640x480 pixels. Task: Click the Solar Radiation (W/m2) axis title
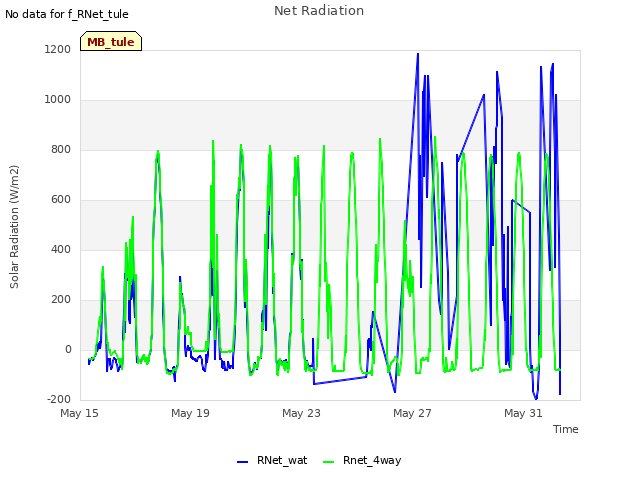tap(14, 227)
